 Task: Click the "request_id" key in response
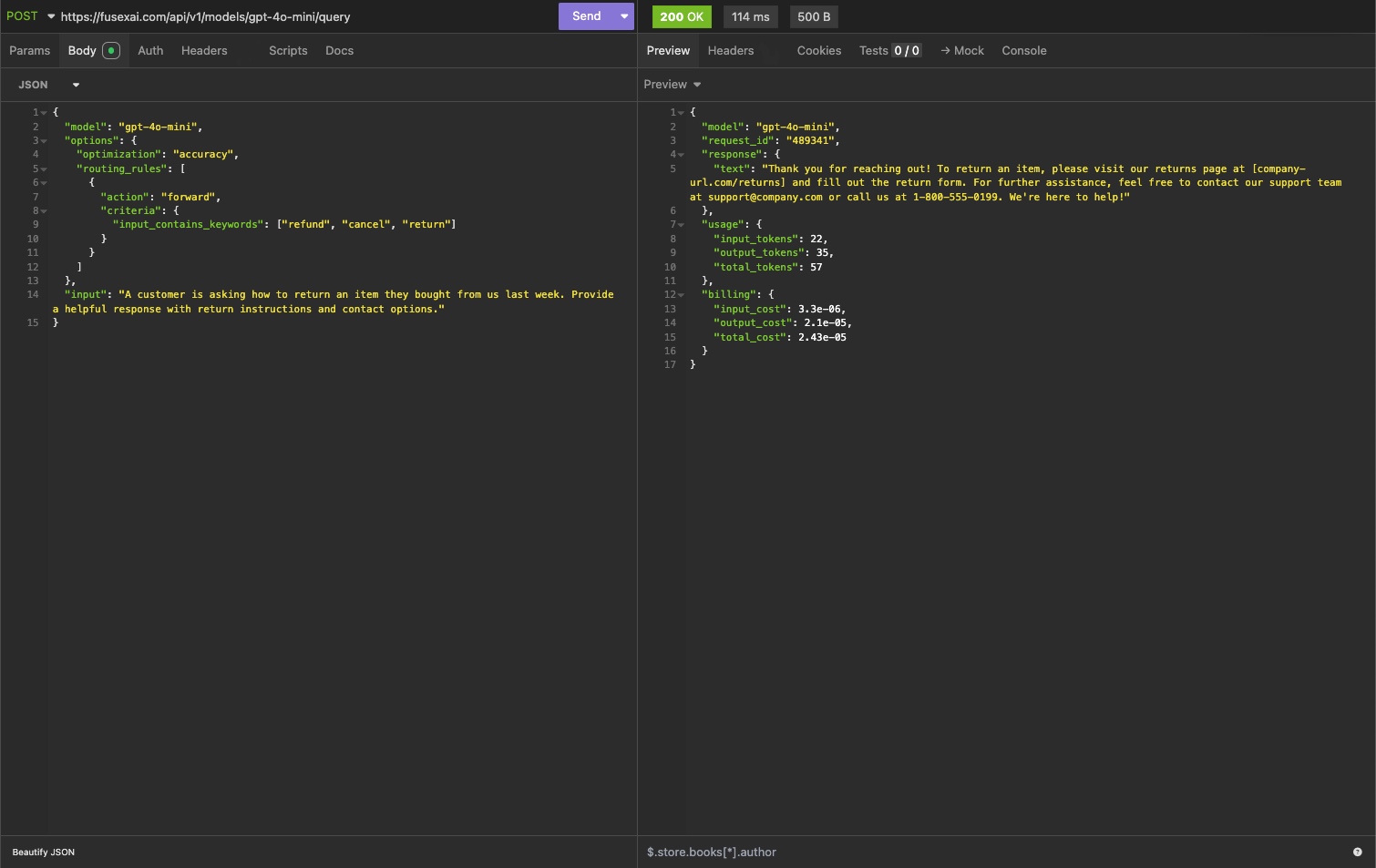point(738,140)
